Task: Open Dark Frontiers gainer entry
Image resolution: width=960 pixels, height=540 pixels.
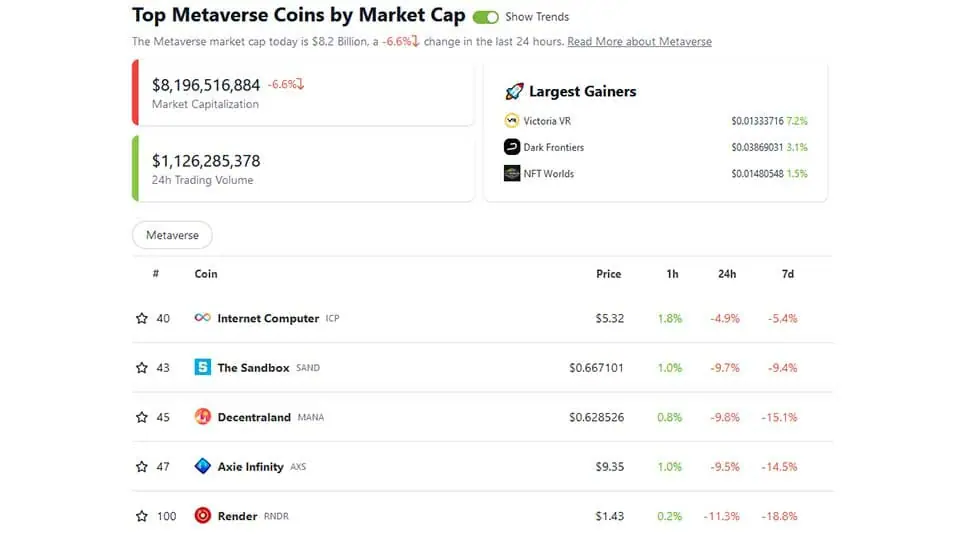Action: pyautogui.click(x=553, y=147)
